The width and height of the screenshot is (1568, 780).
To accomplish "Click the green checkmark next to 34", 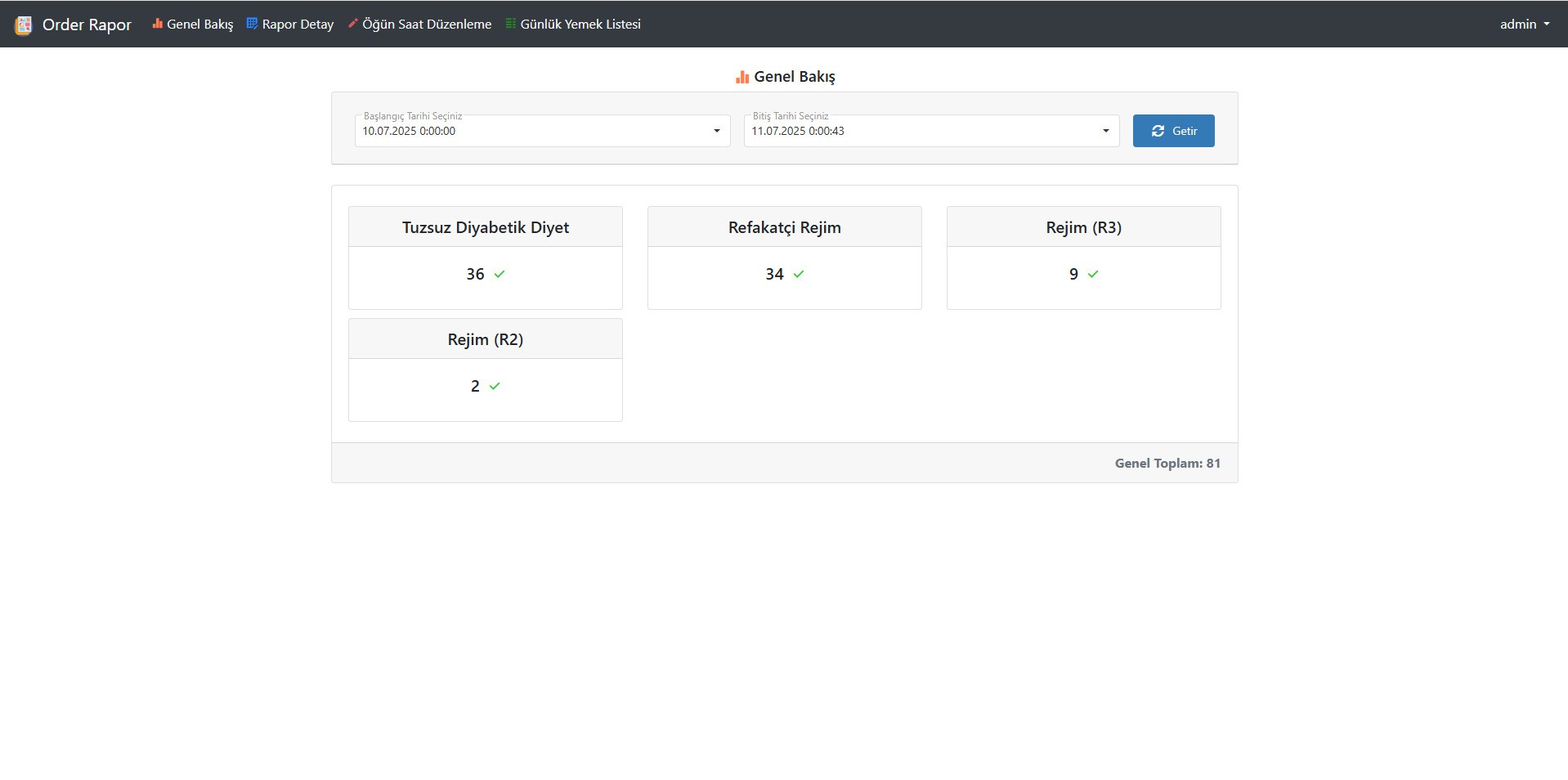I will [799, 275].
